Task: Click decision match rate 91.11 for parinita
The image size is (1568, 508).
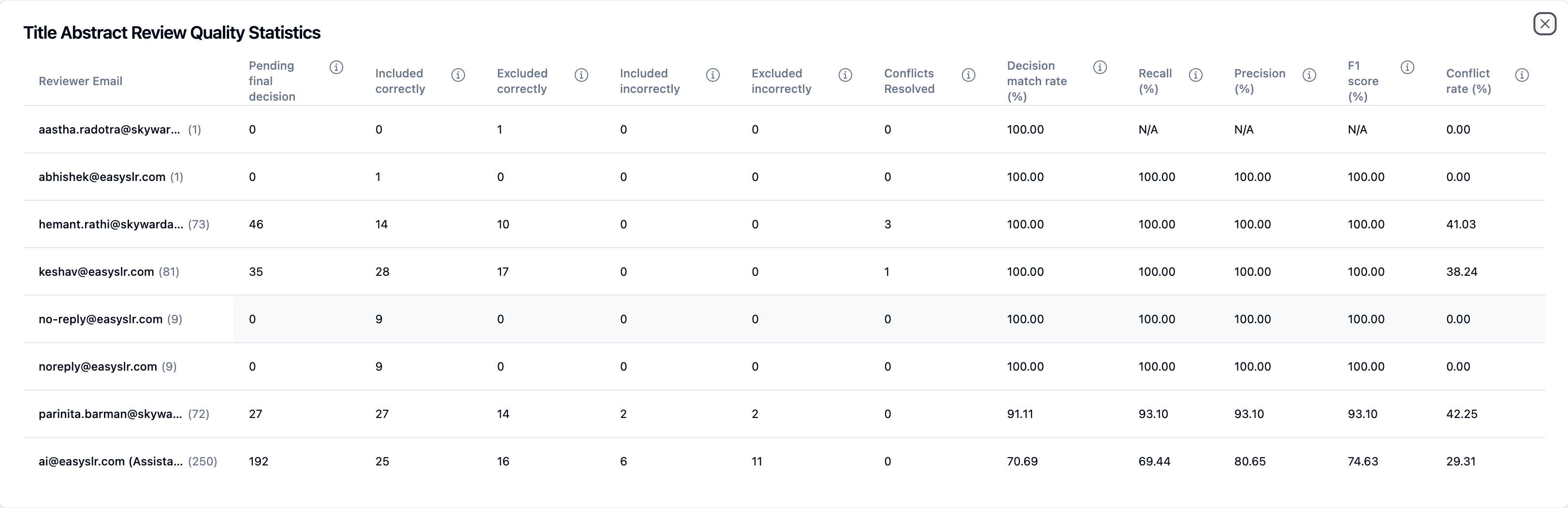Action: (1020, 414)
